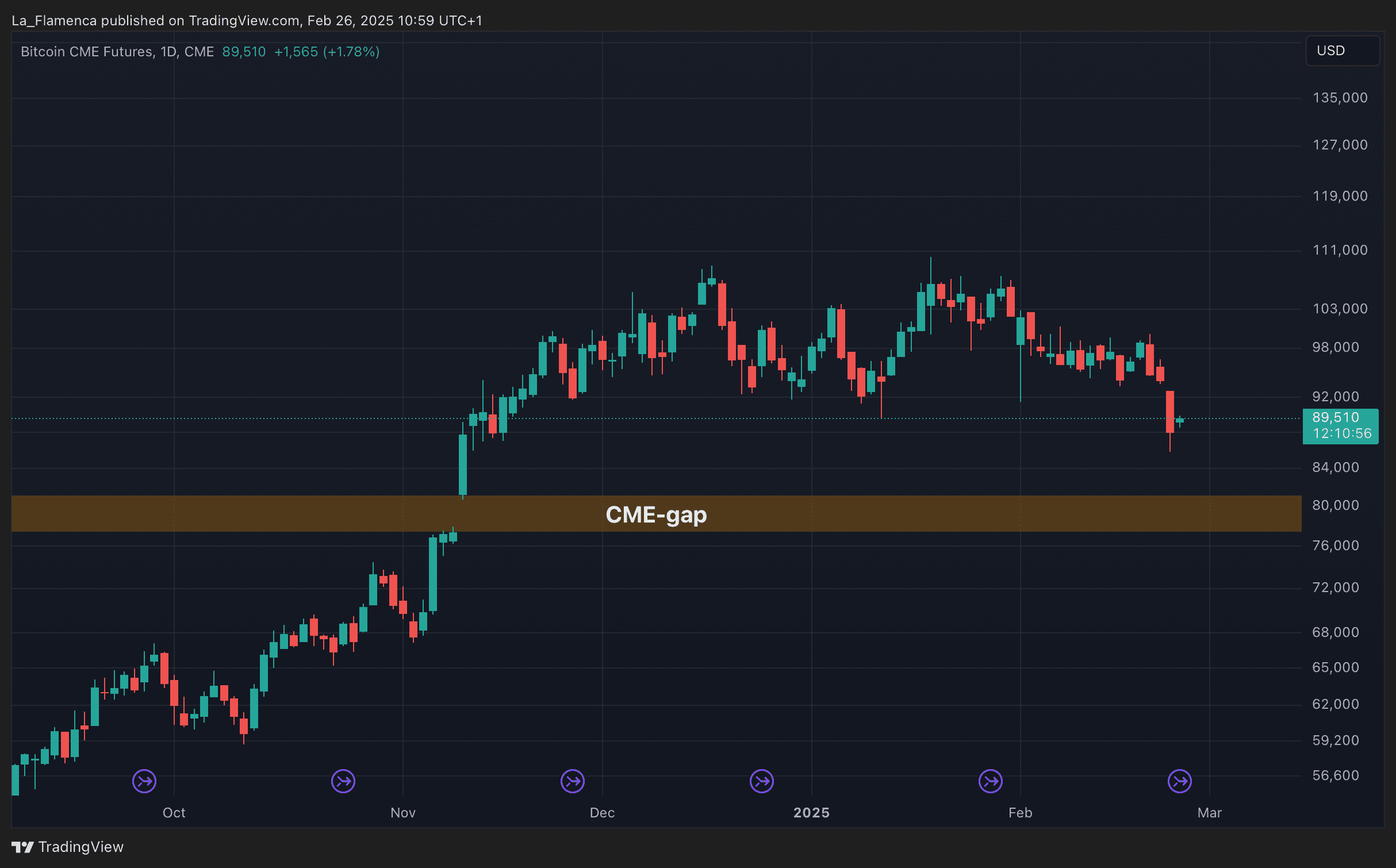Click the Bitcoin CME Futures symbol title
Screen dimensions: 1396x868
click(117, 52)
